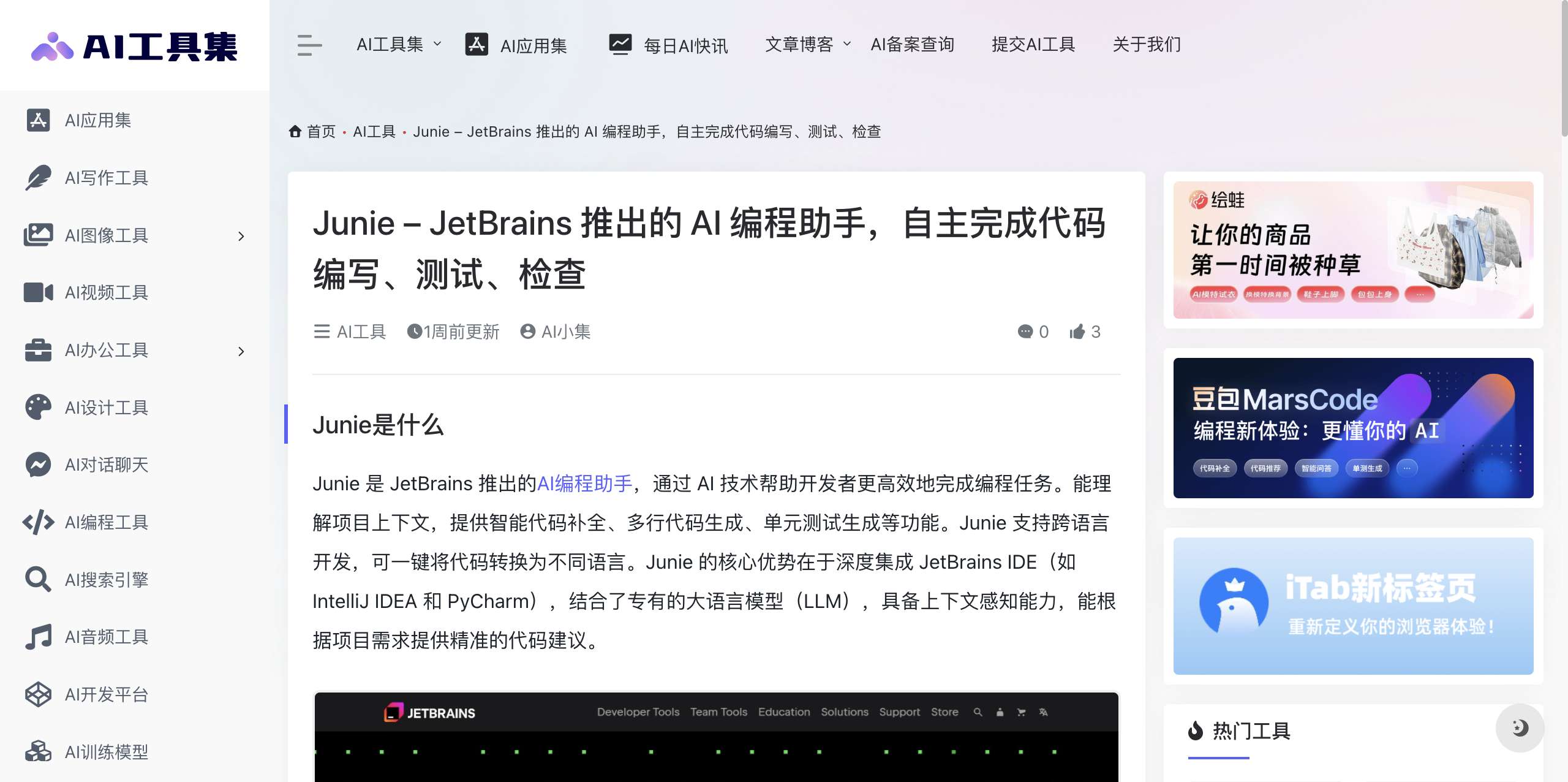The height and width of the screenshot is (782, 1568).
Task: Click the AI写作工具 feather icon
Action: click(x=38, y=178)
